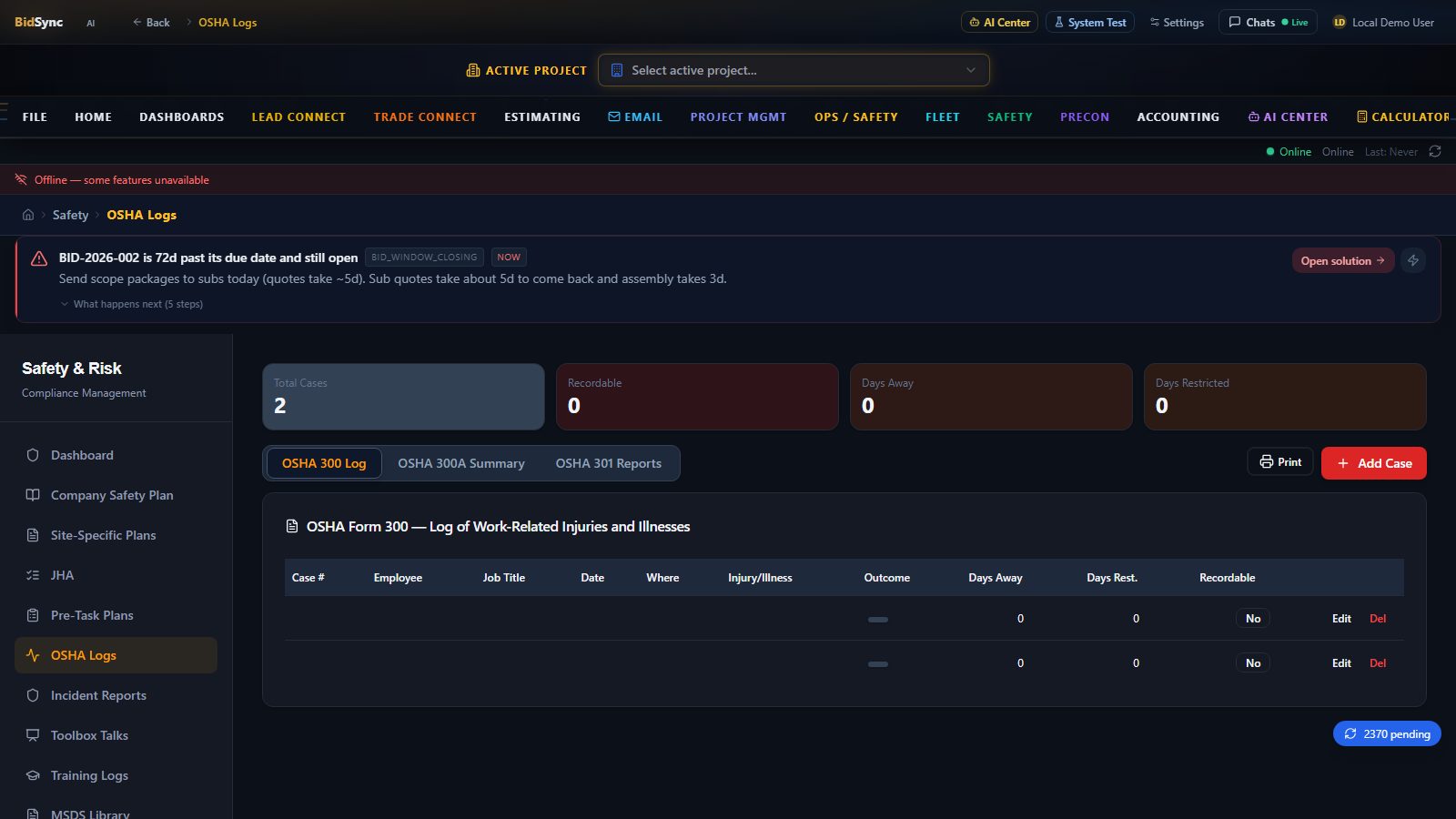This screenshot has height=819, width=1456.
Task: Open the AI Center header button
Action: 1000,22
